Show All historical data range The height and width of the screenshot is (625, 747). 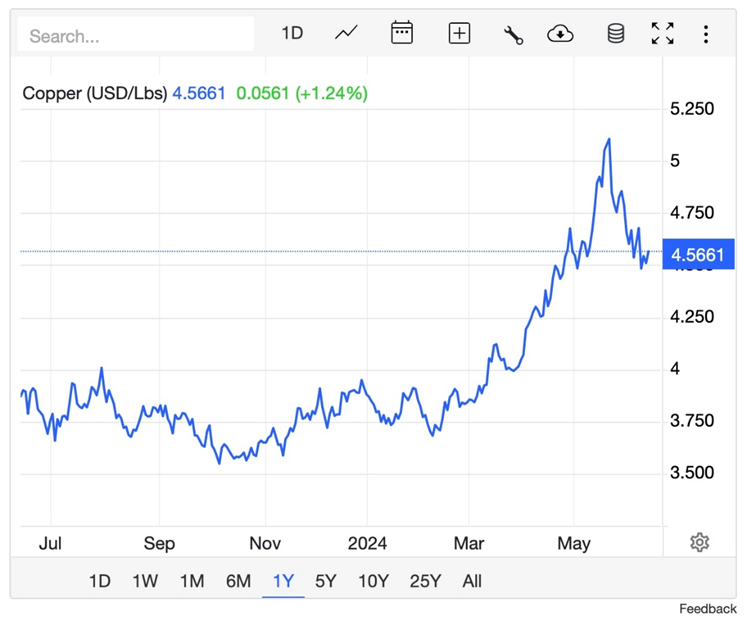coord(472,581)
